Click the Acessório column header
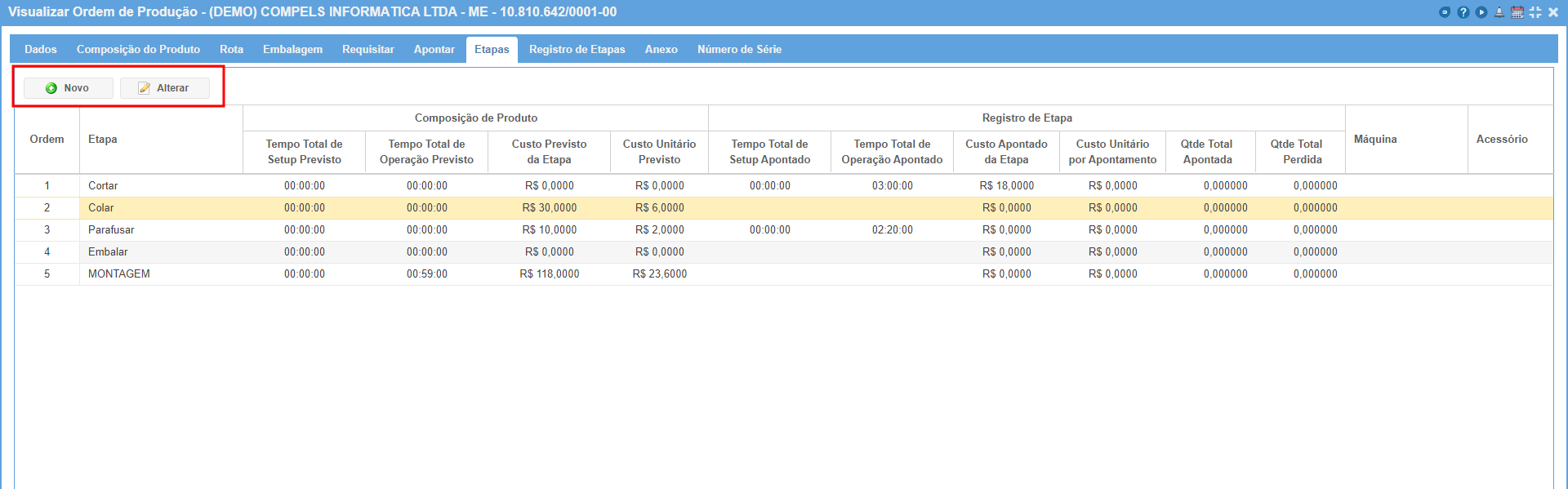The image size is (1568, 489). (1510, 140)
